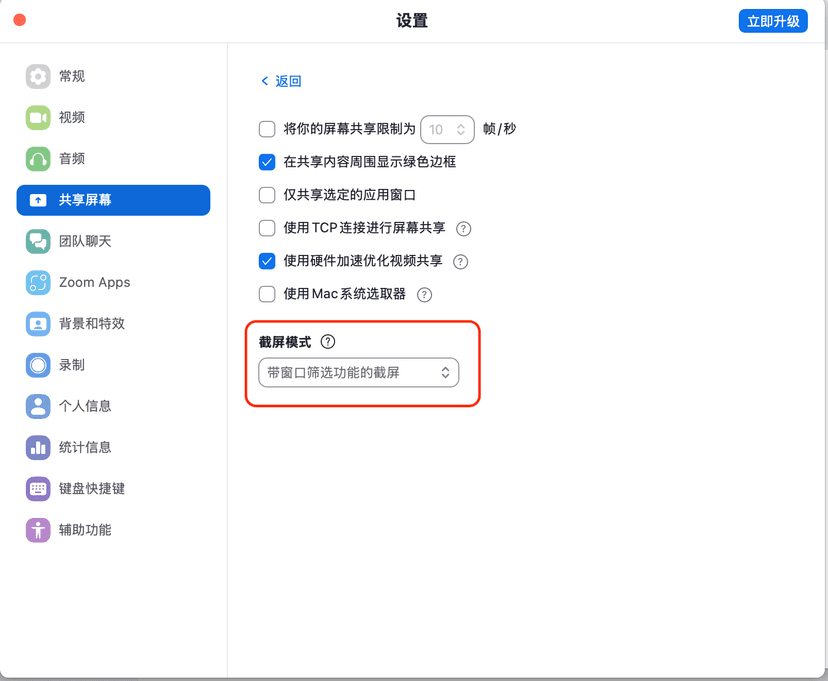Viewport: 828px width, 681px height.
Task: Click the frames per second stepper arrows
Action: (461, 129)
